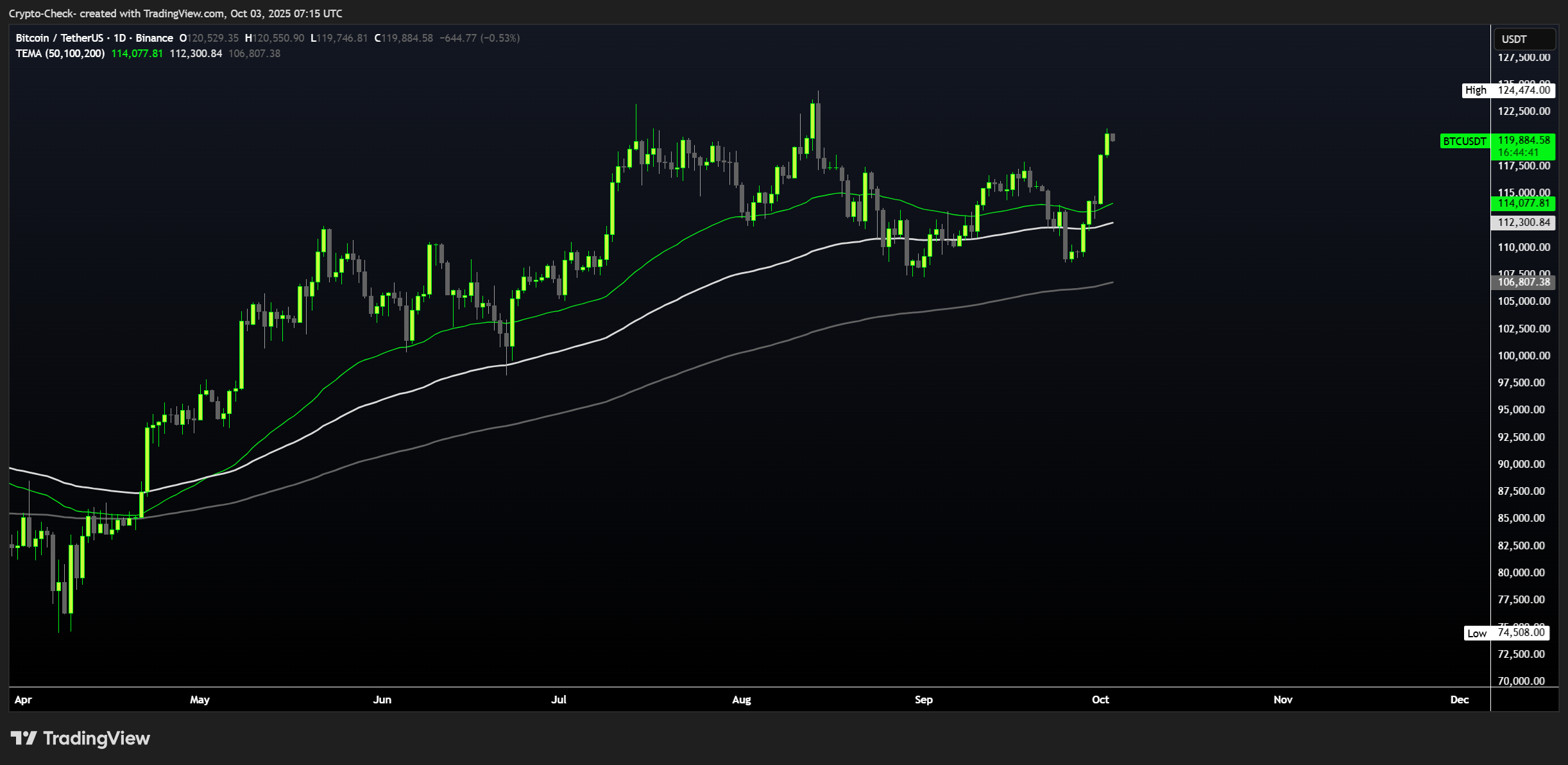1568x765 pixels.
Task: Click the low price L119,746.81 in legend
Action: click(x=339, y=38)
